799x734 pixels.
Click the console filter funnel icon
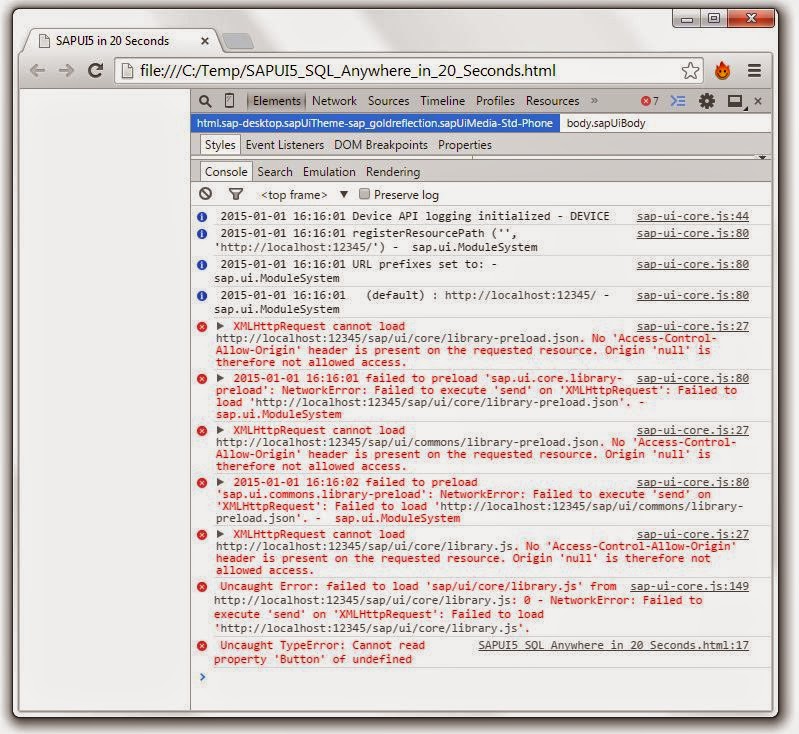[235, 194]
